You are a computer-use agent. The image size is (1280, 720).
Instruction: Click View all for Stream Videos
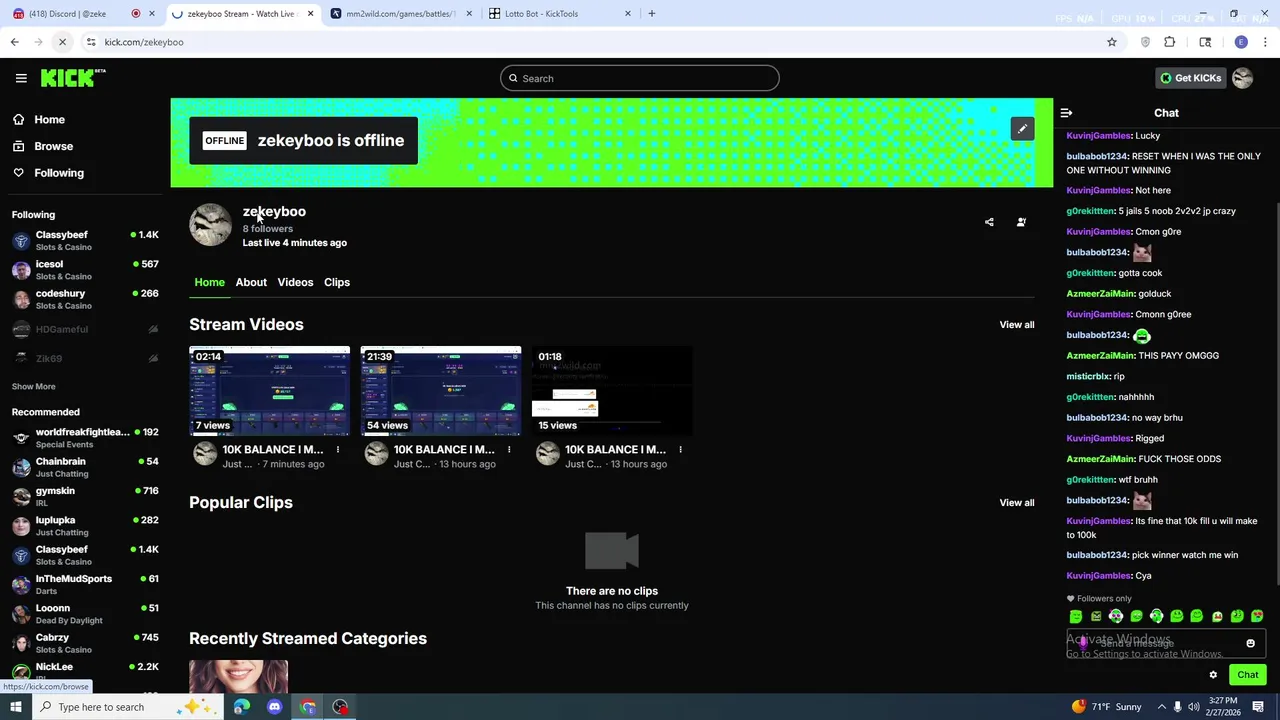[x=1017, y=325]
